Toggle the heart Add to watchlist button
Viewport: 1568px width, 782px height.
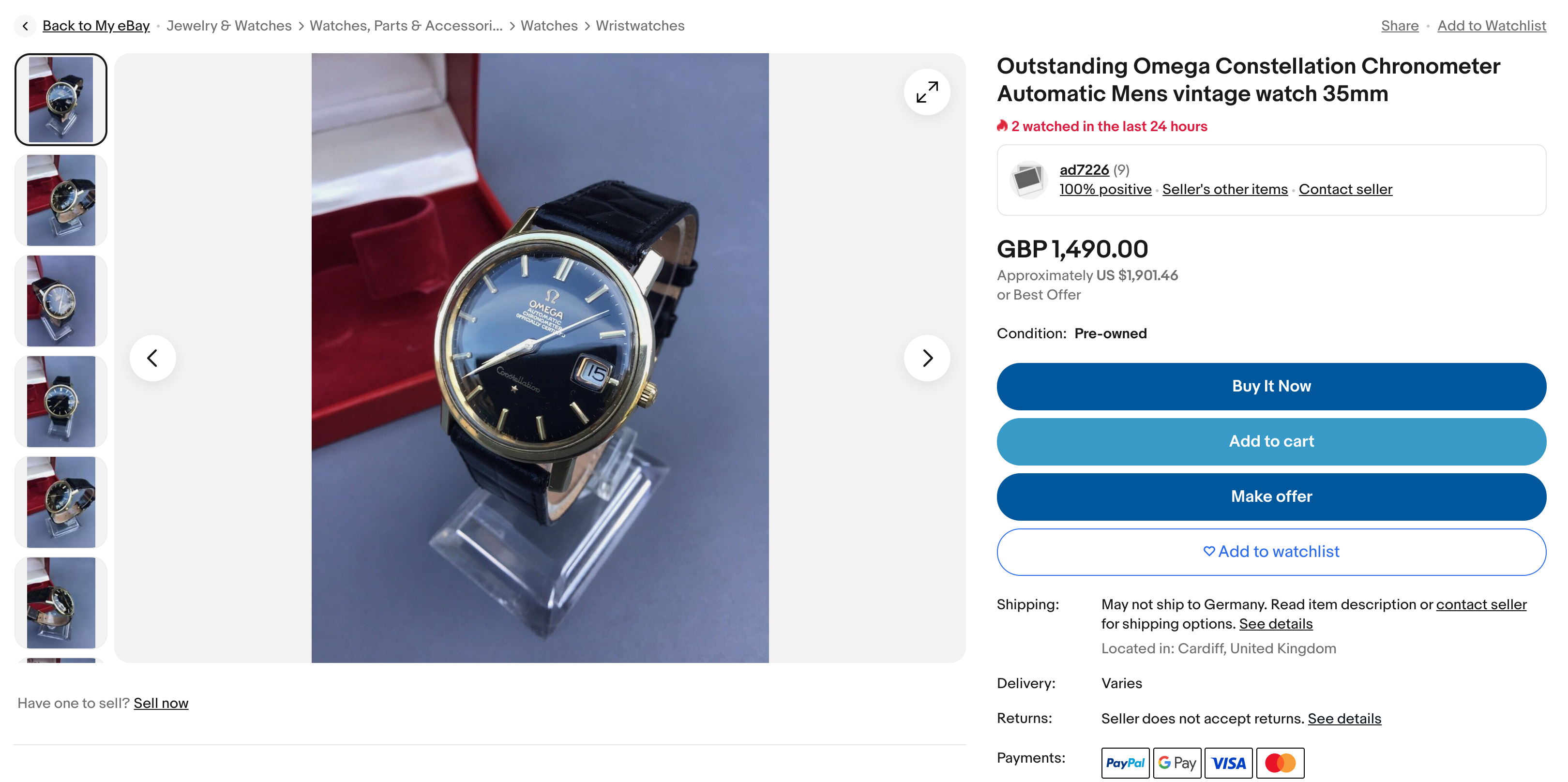point(1271,551)
